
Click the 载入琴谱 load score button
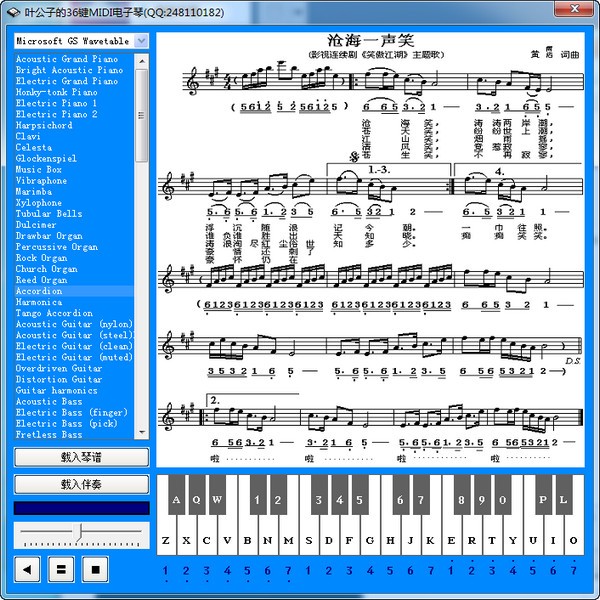(x=82, y=457)
